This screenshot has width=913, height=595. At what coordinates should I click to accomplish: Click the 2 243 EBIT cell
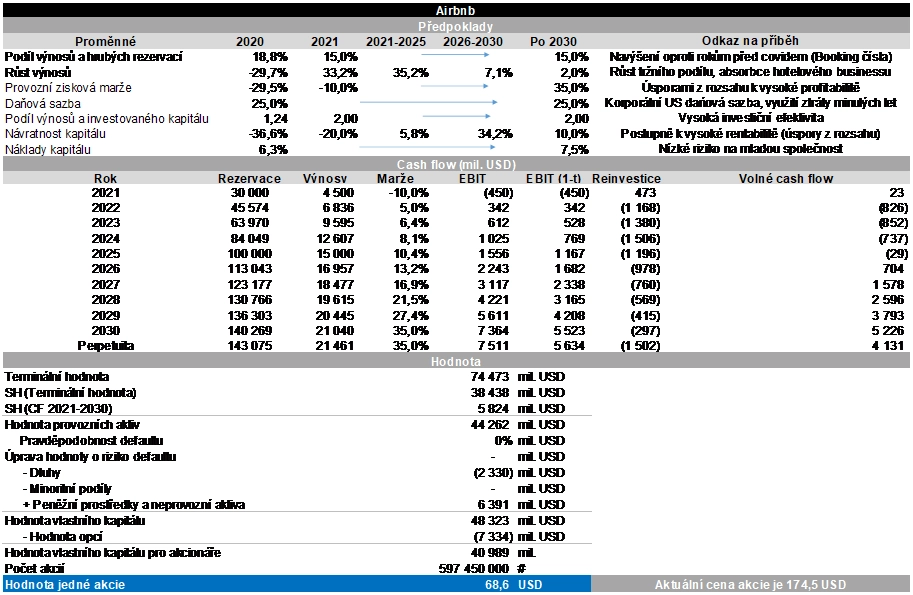click(493, 269)
